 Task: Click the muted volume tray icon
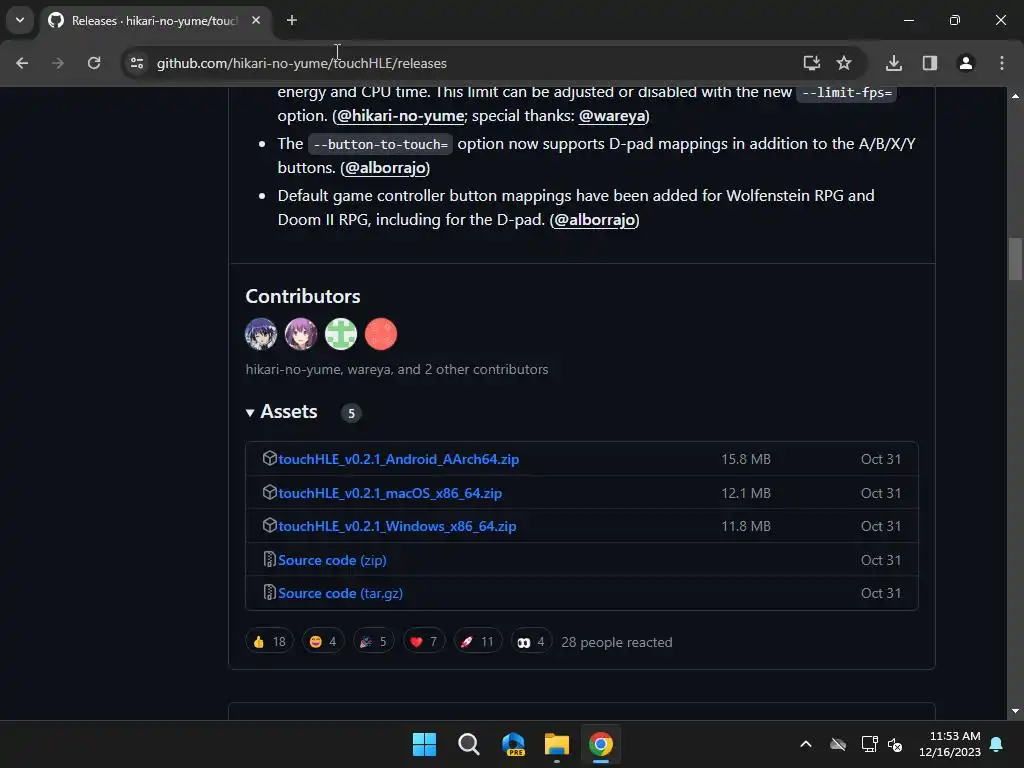[x=895, y=744]
